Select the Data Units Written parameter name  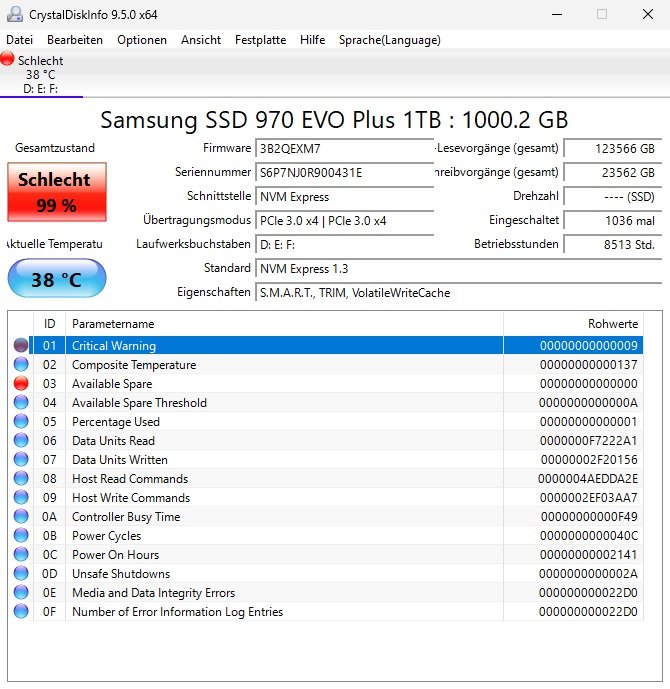120,460
